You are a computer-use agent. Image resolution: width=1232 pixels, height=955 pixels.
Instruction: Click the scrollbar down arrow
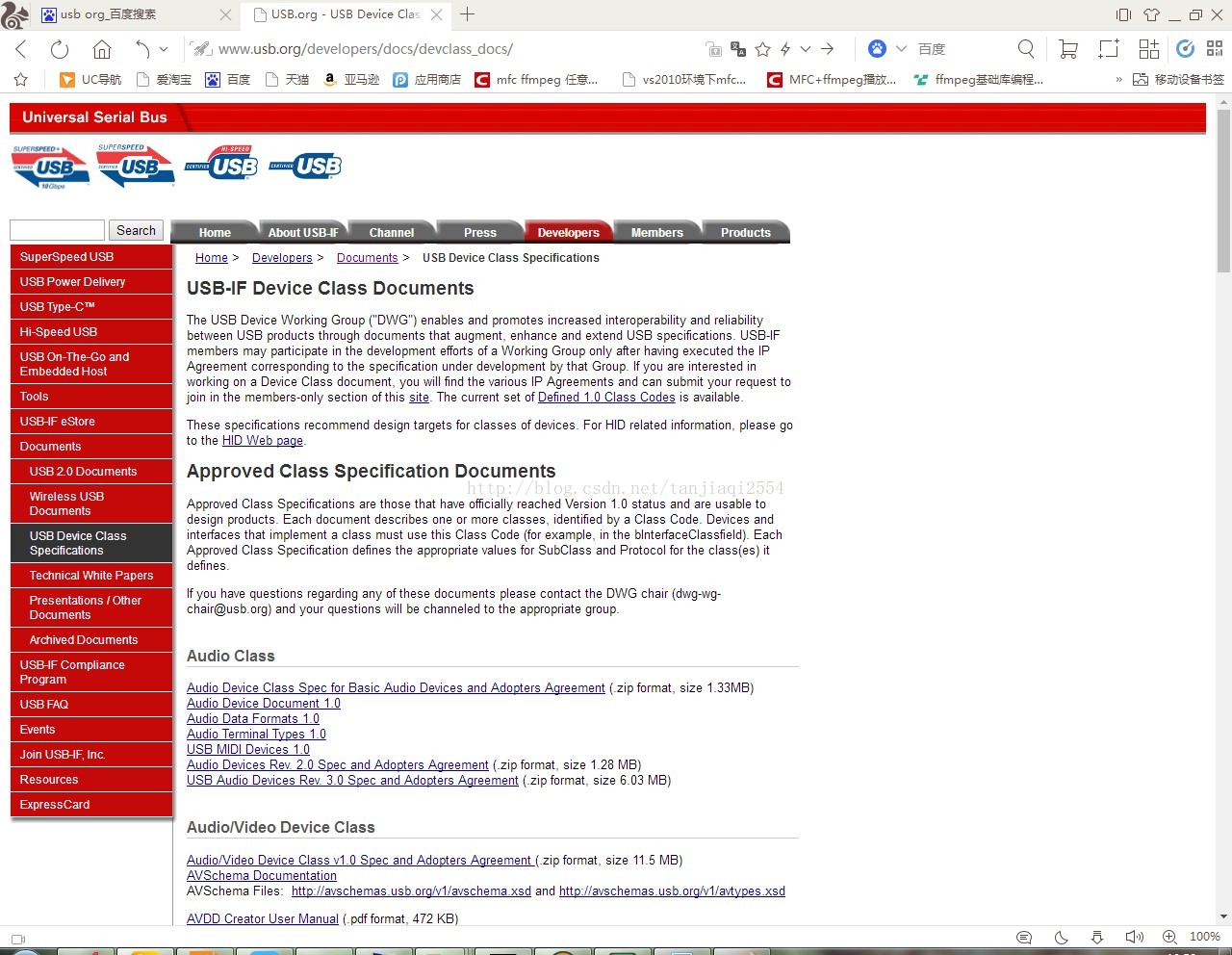(x=1223, y=917)
